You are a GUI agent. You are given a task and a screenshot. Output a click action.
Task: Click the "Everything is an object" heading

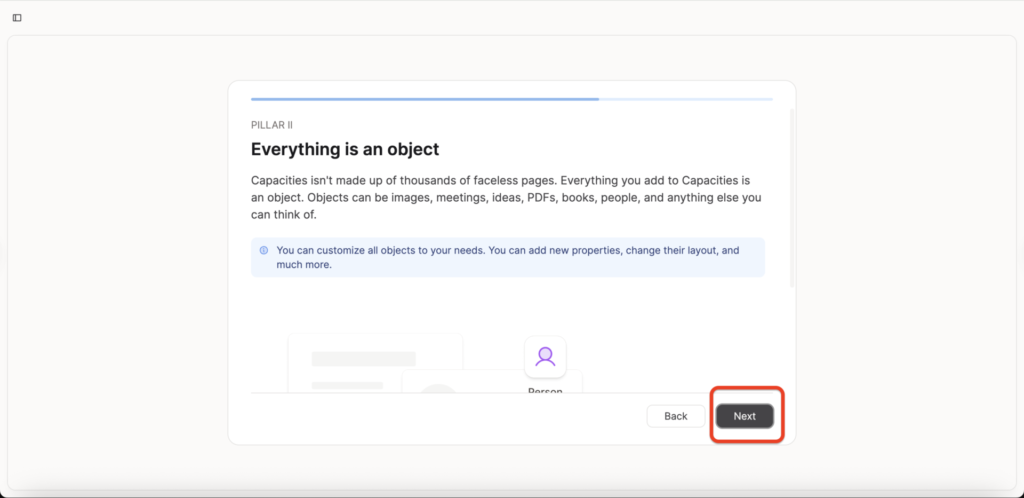click(x=345, y=149)
